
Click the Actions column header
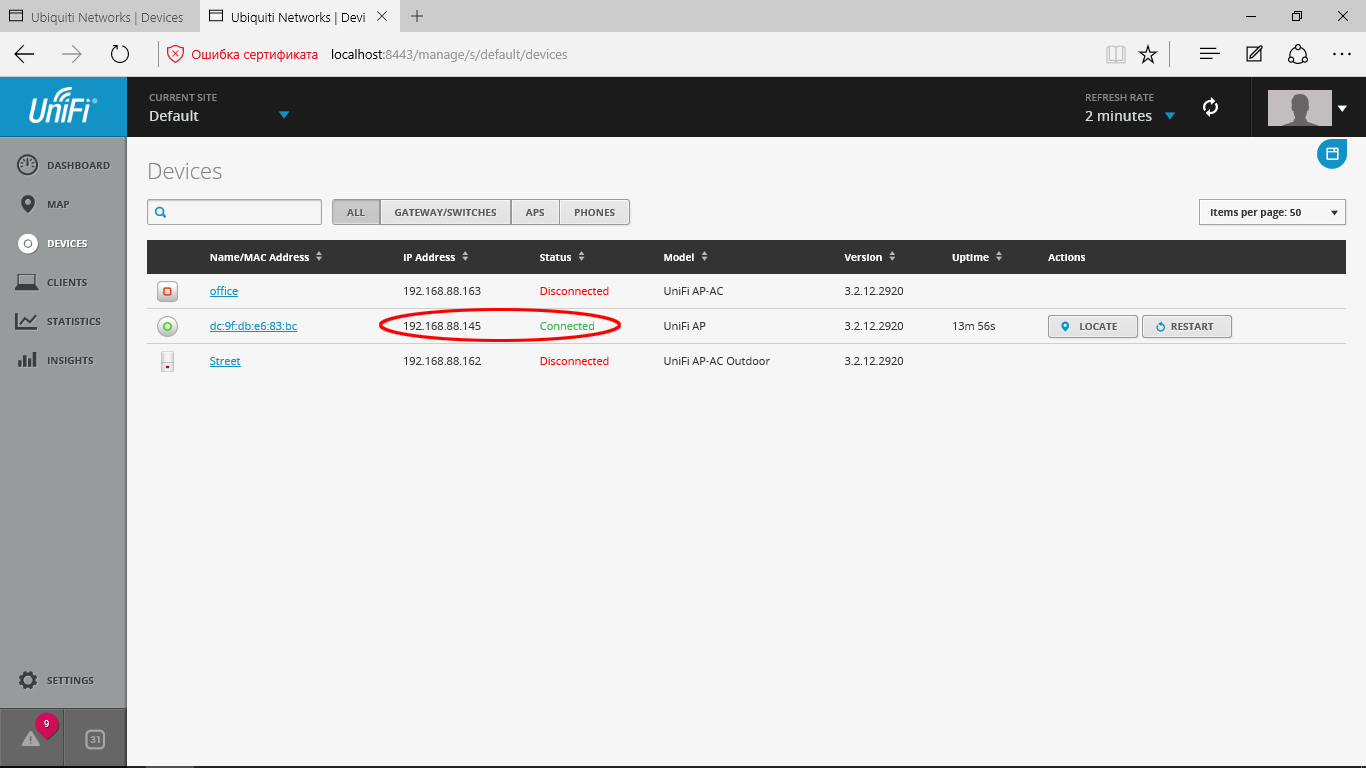[x=1067, y=257]
